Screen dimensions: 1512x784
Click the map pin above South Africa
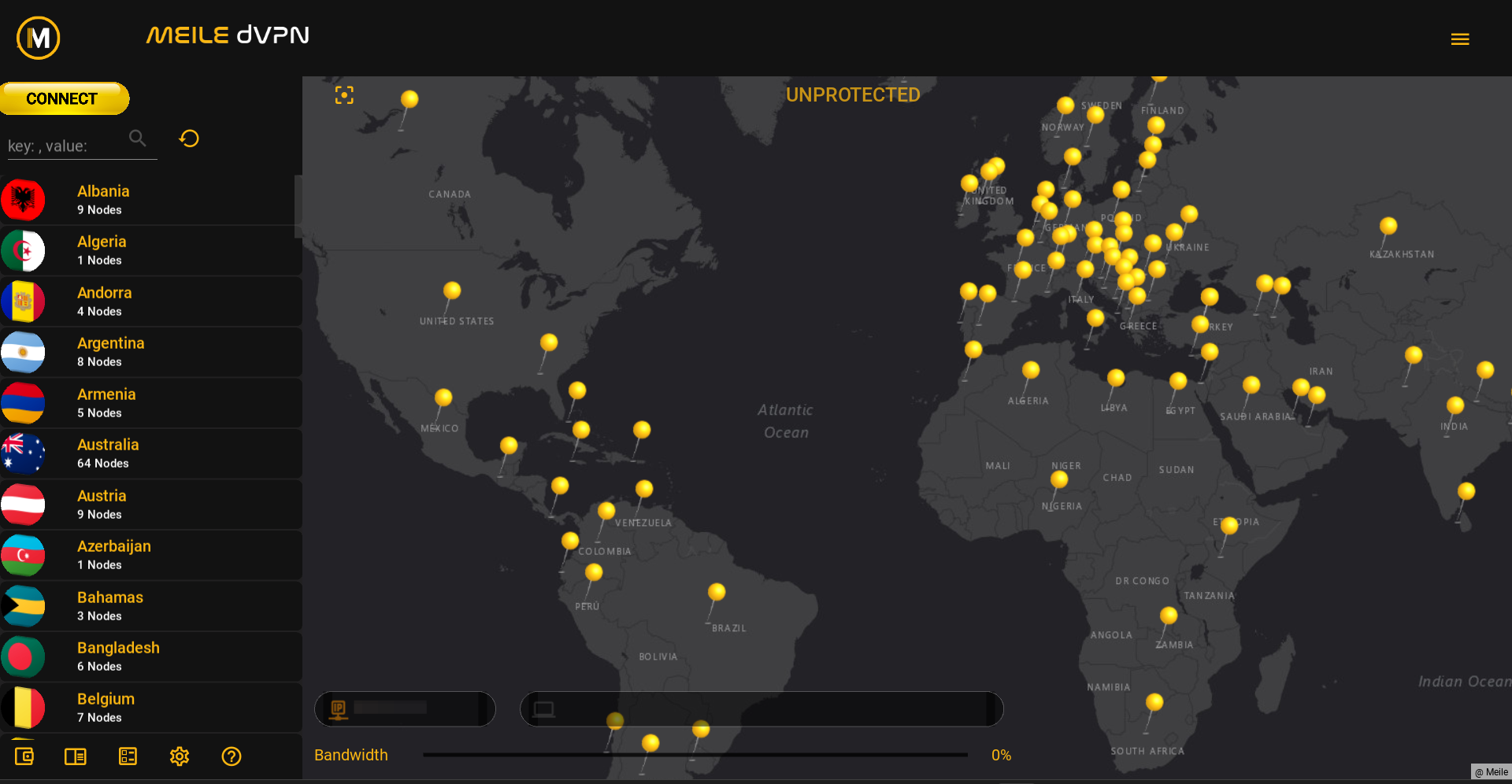tap(1154, 702)
